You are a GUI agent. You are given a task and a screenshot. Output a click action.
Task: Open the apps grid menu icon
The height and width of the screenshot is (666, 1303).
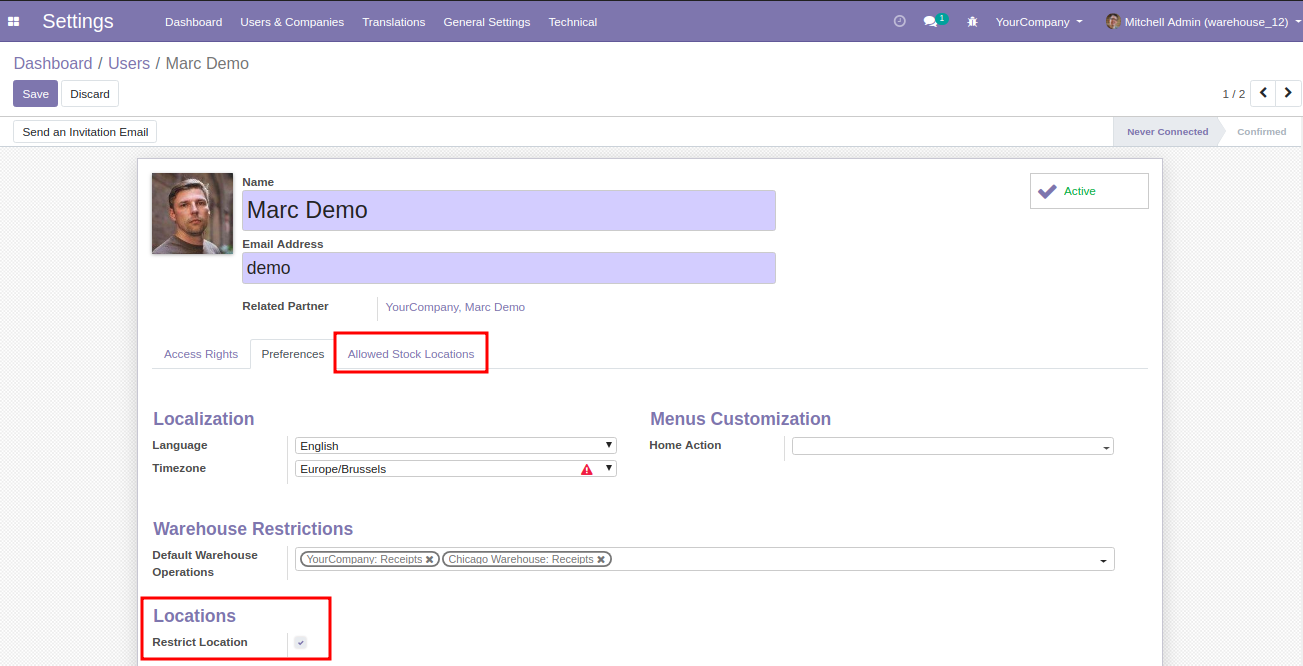coord(14,21)
